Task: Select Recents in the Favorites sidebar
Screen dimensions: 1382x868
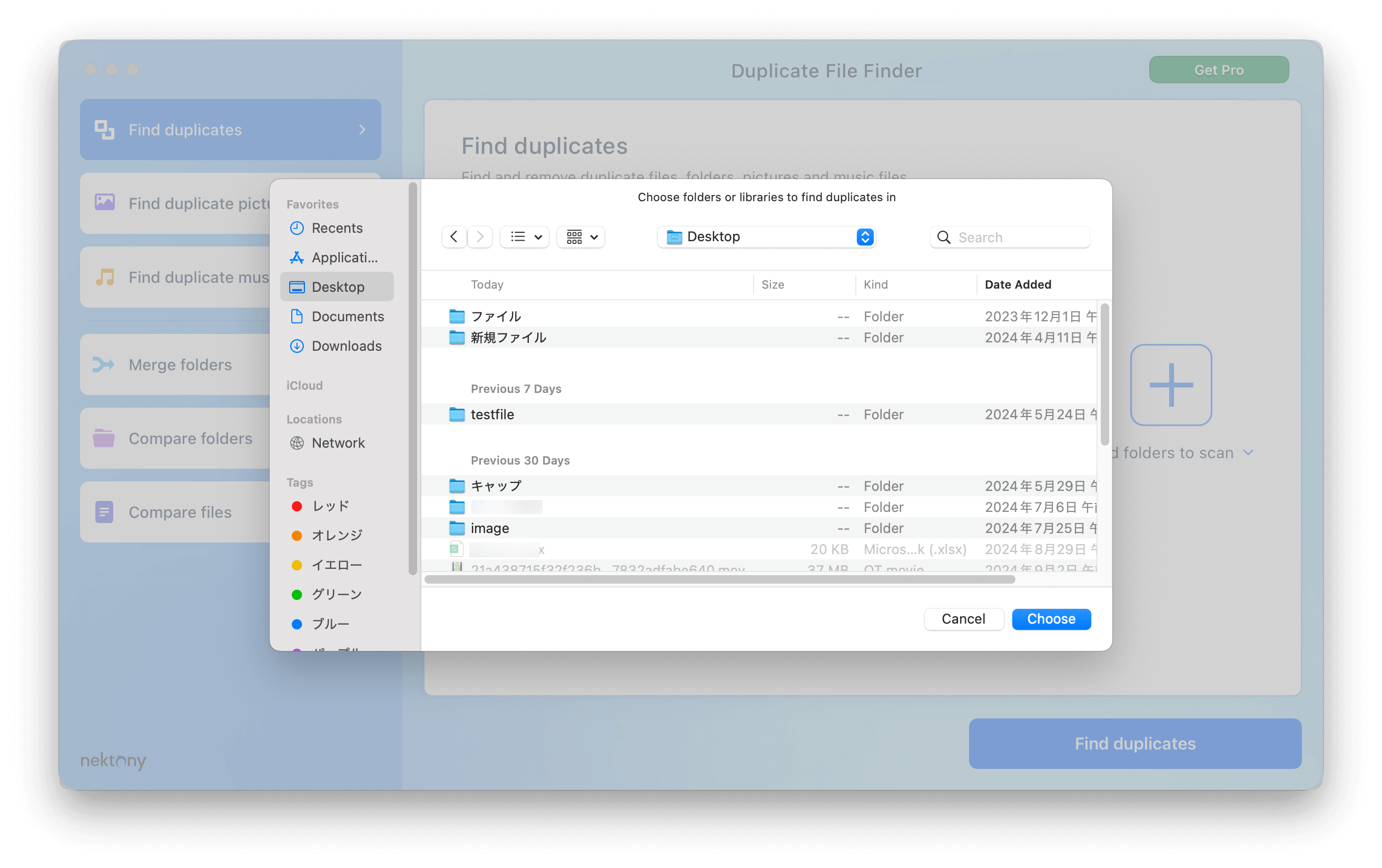Action: (337, 228)
